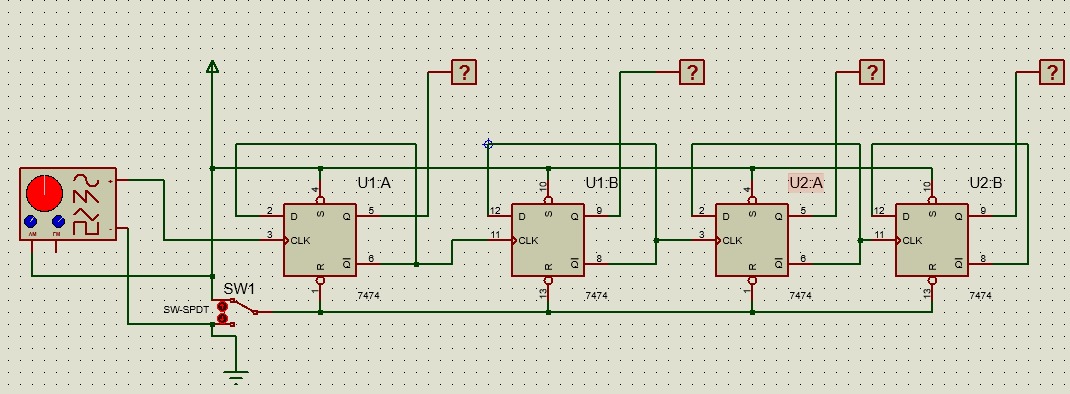Screen dimensions: 1070x394
Task: Click the wire junction dot after U1:A pin 6
Action: point(416,264)
